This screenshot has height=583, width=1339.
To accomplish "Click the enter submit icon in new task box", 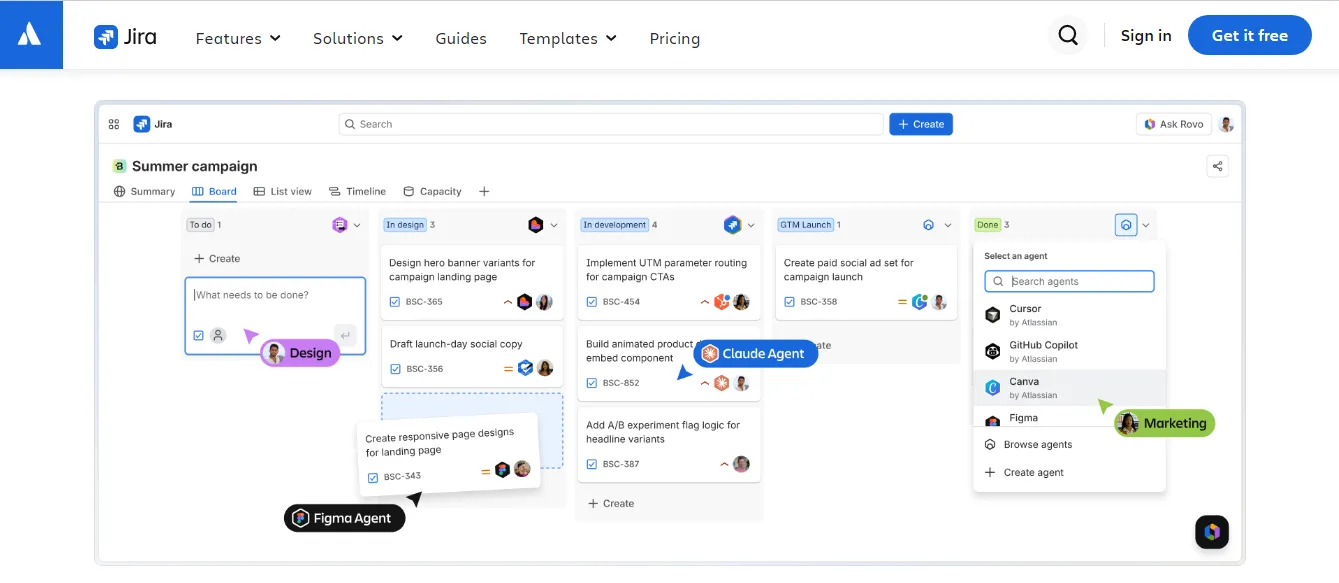I will point(345,335).
